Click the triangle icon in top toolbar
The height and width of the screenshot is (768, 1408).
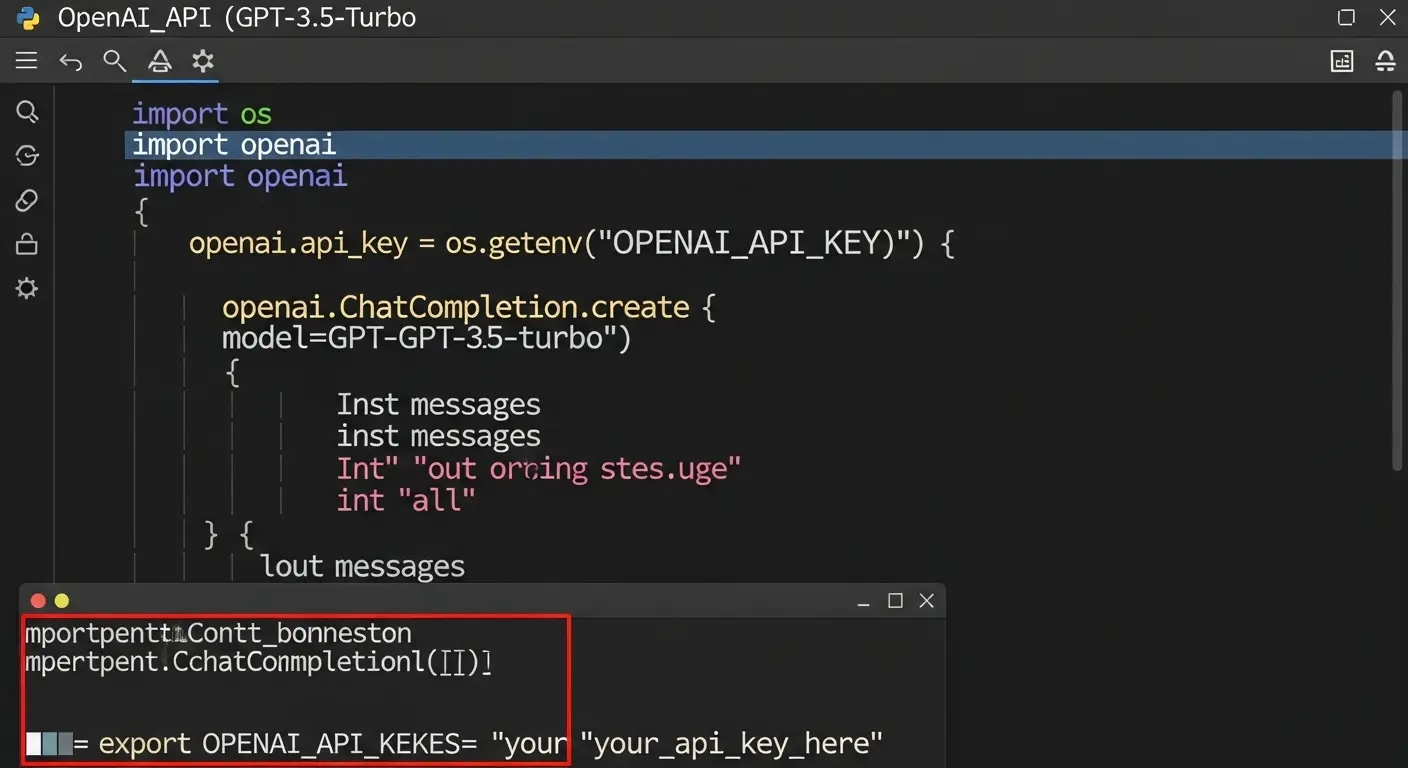[159, 62]
